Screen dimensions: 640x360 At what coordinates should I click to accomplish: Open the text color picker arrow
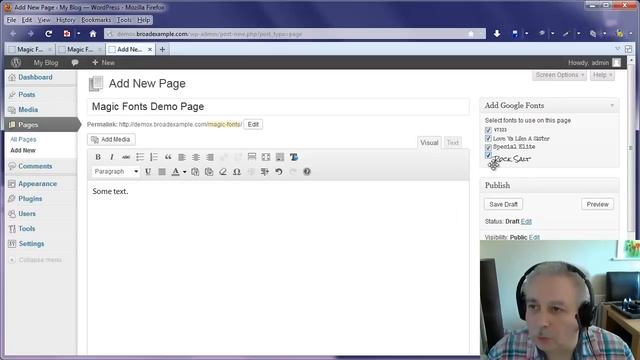pos(184,172)
